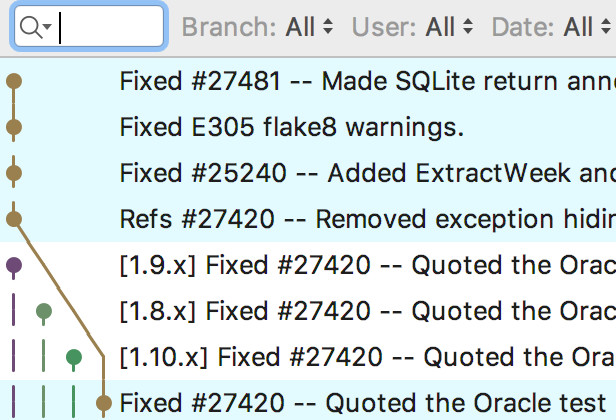This screenshot has height=420, width=616.
Task: Select the Fixed #25240 ExtractWeek commit
Action: pyautogui.click(x=308, y=173)
